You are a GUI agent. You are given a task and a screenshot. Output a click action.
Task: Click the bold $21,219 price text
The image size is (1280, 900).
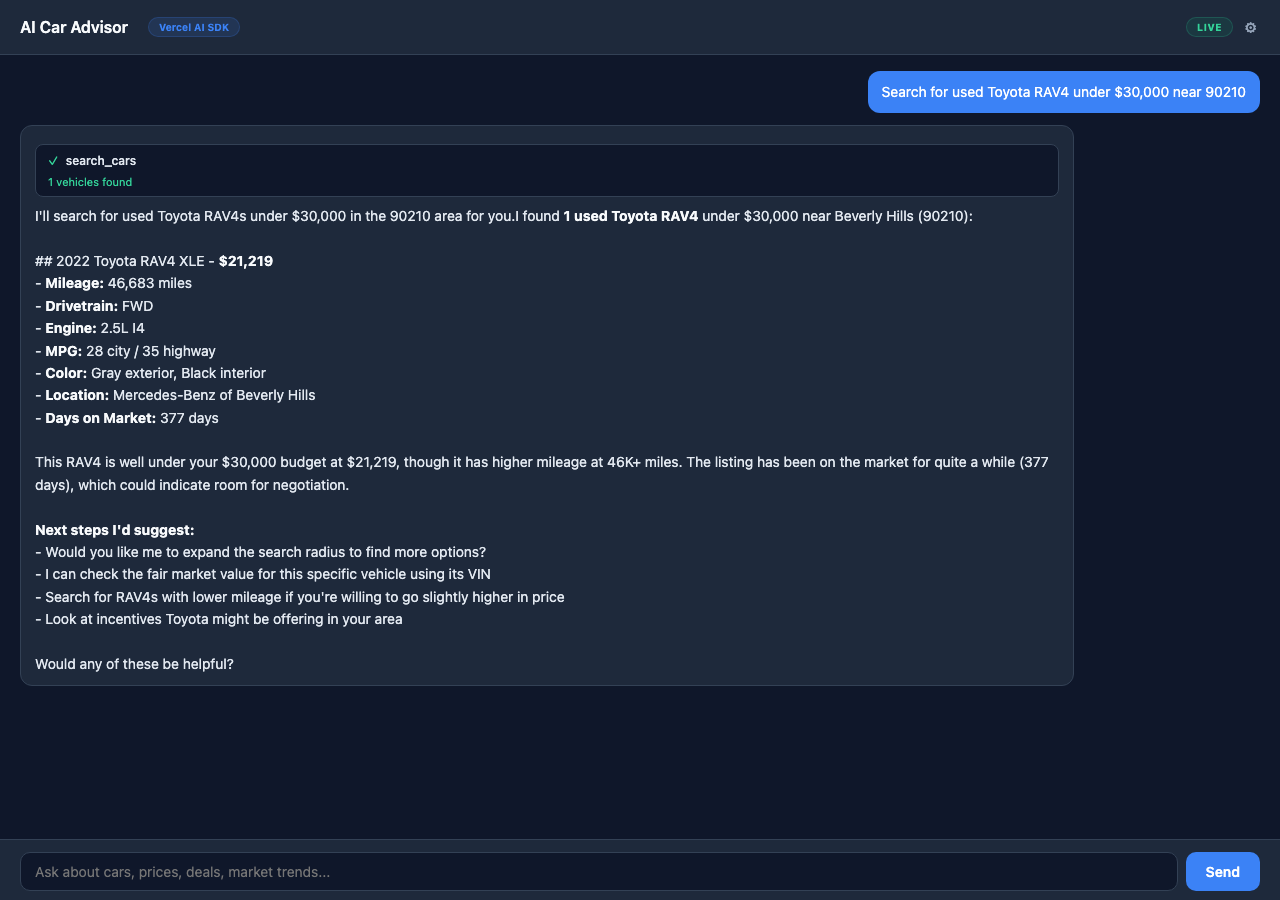point(245,261)
